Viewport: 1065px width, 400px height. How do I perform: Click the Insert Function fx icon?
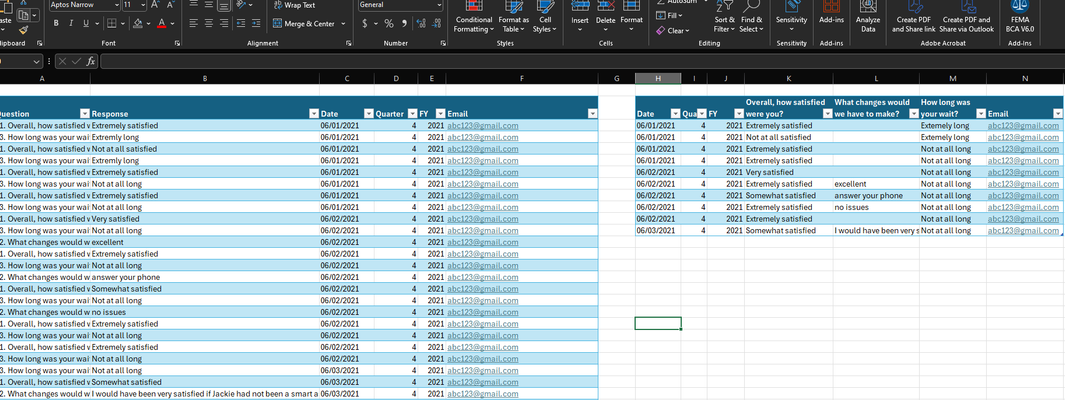(91, 61)
